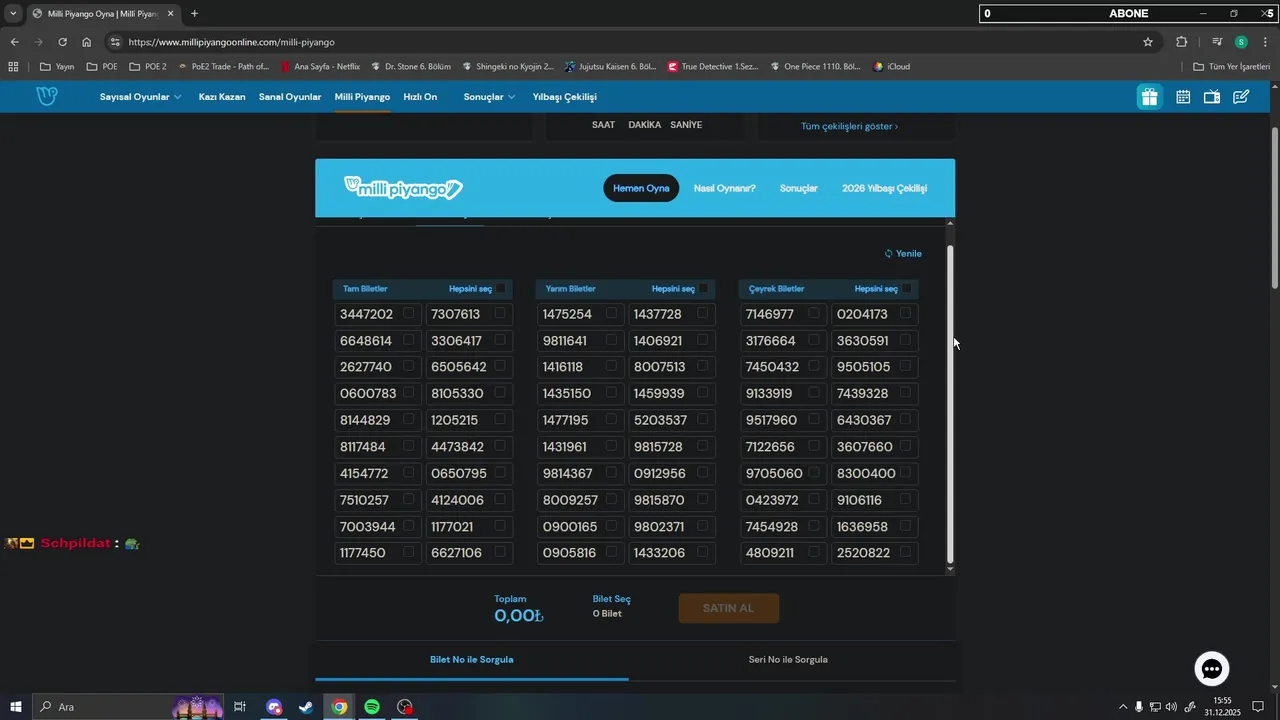Open the Sonuçlar tab in game banner
Image resolution: width=1280 pixels, height=720 pixels.
click(799, 188)
